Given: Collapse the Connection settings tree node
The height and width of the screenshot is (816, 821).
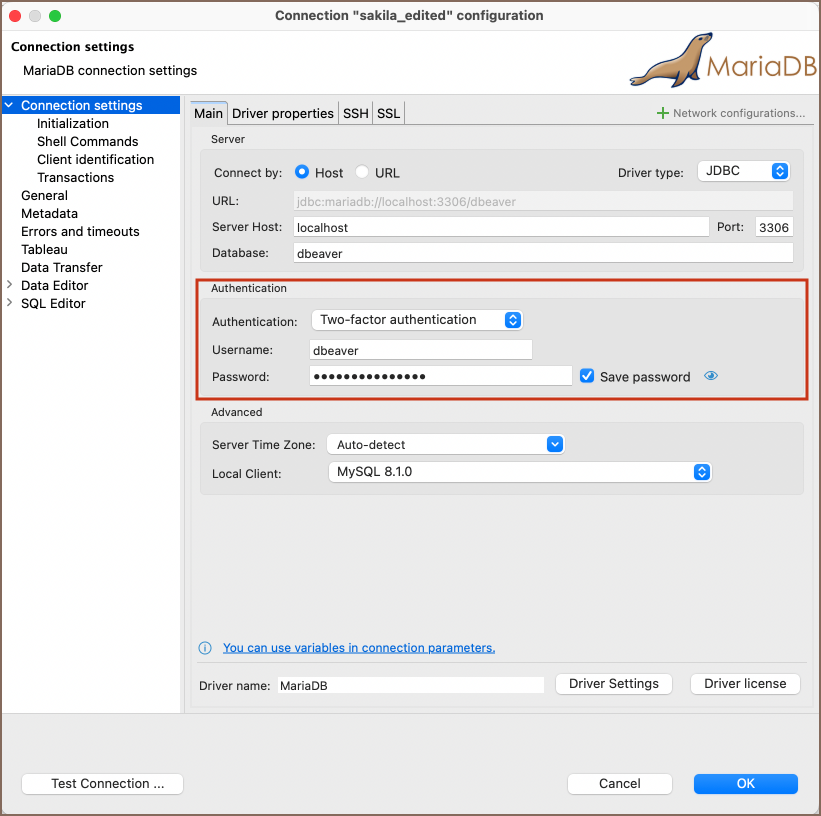Looking at the screenshot, I should (x=9, y=105).
